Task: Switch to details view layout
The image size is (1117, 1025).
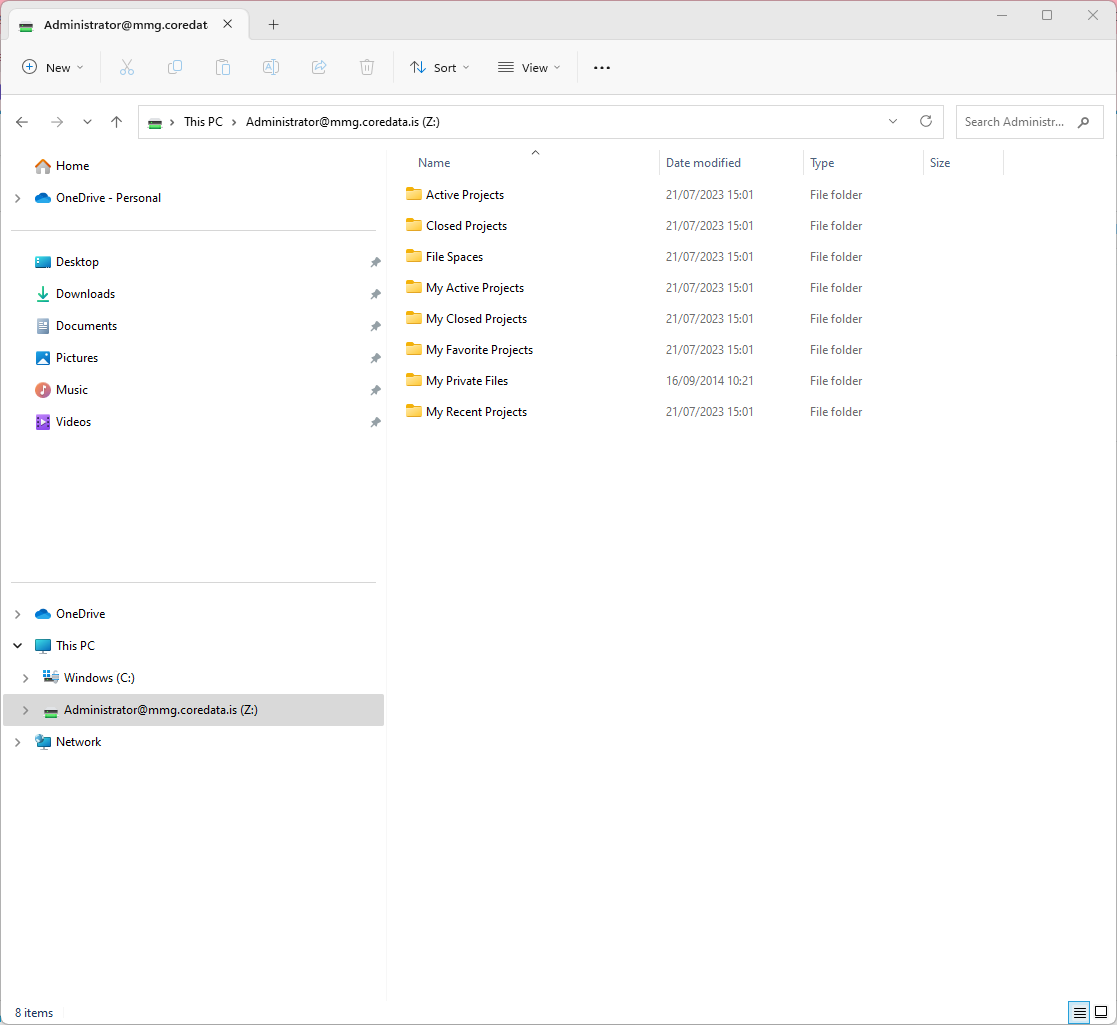Action: click(1079, 1012)
